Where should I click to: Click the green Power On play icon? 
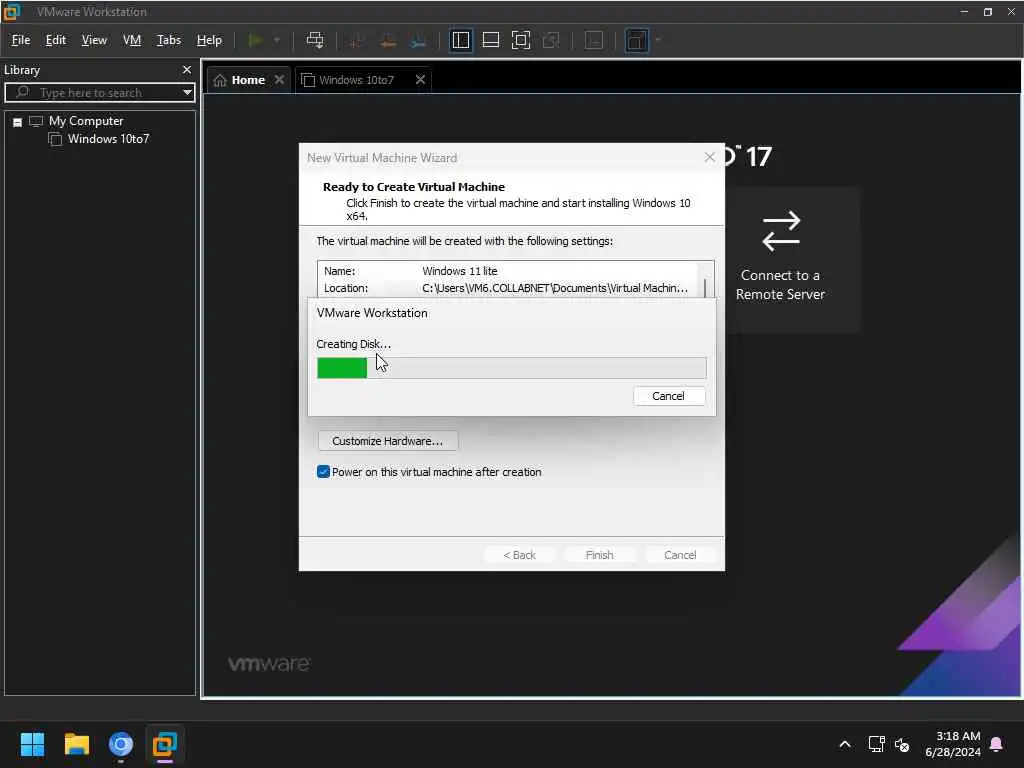click(255, 40)
